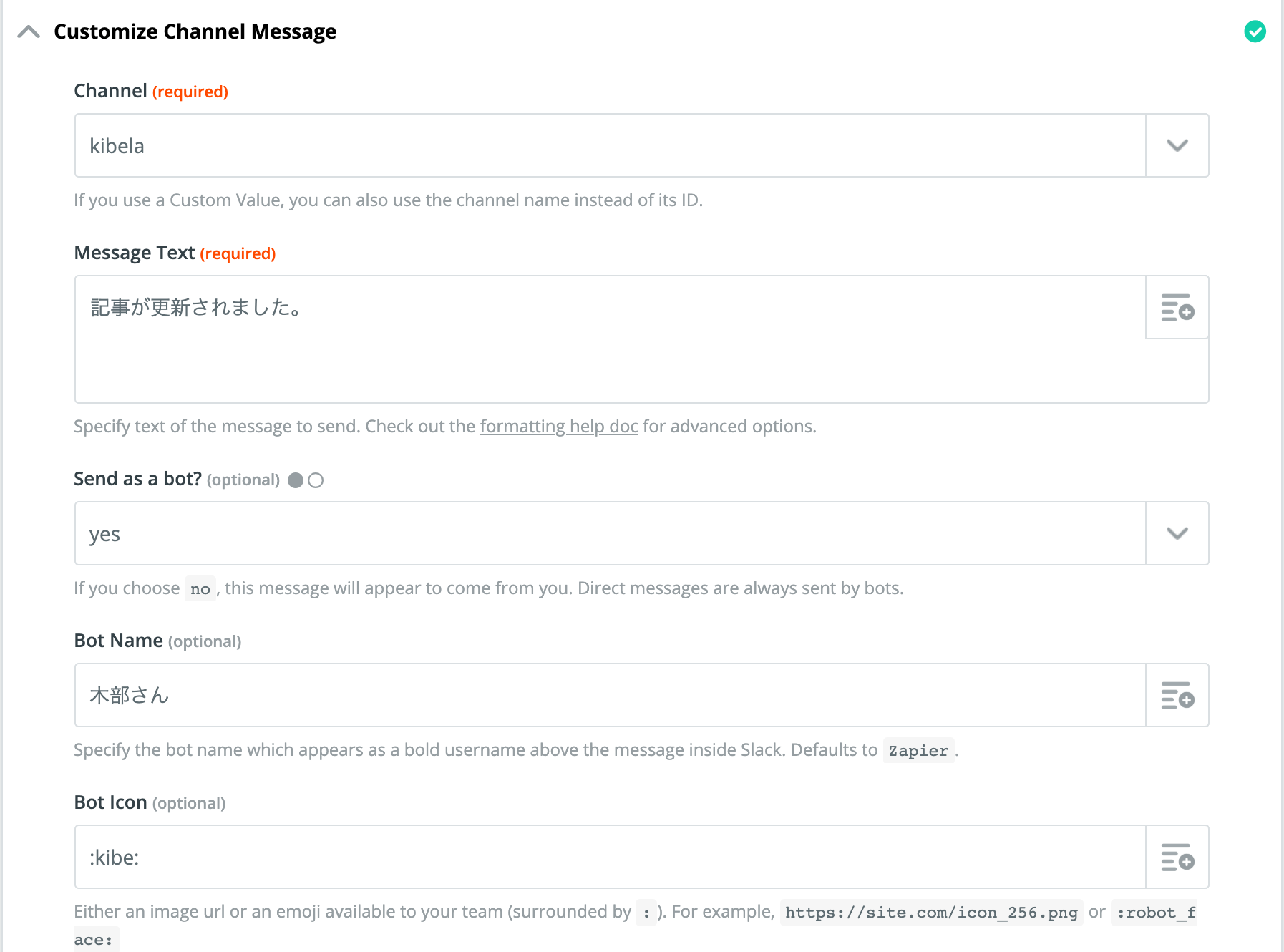
Task: Click the Message Text (required) label
Action: point(175,253)
